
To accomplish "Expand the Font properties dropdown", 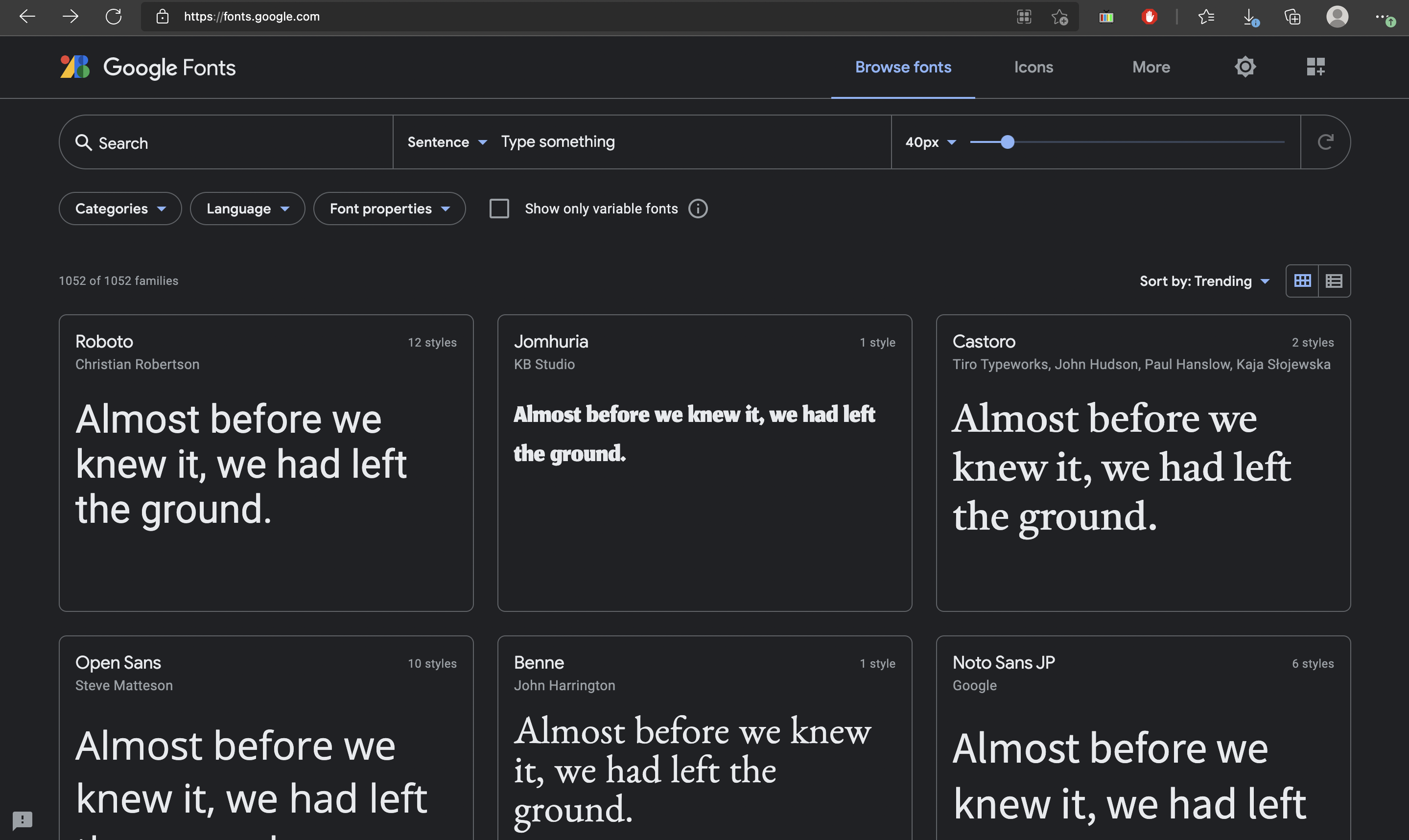I will [x=390, y=209].
